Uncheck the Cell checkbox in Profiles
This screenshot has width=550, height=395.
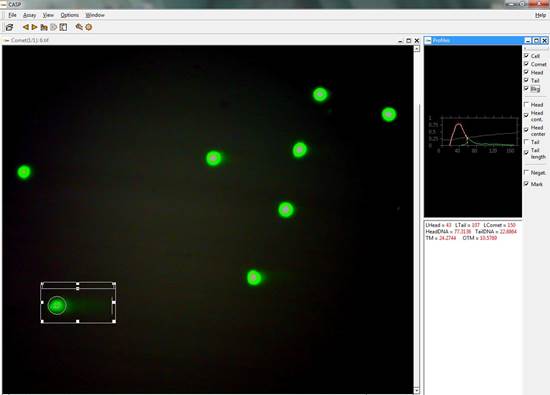pyautogui.click(x=526, y=56)
